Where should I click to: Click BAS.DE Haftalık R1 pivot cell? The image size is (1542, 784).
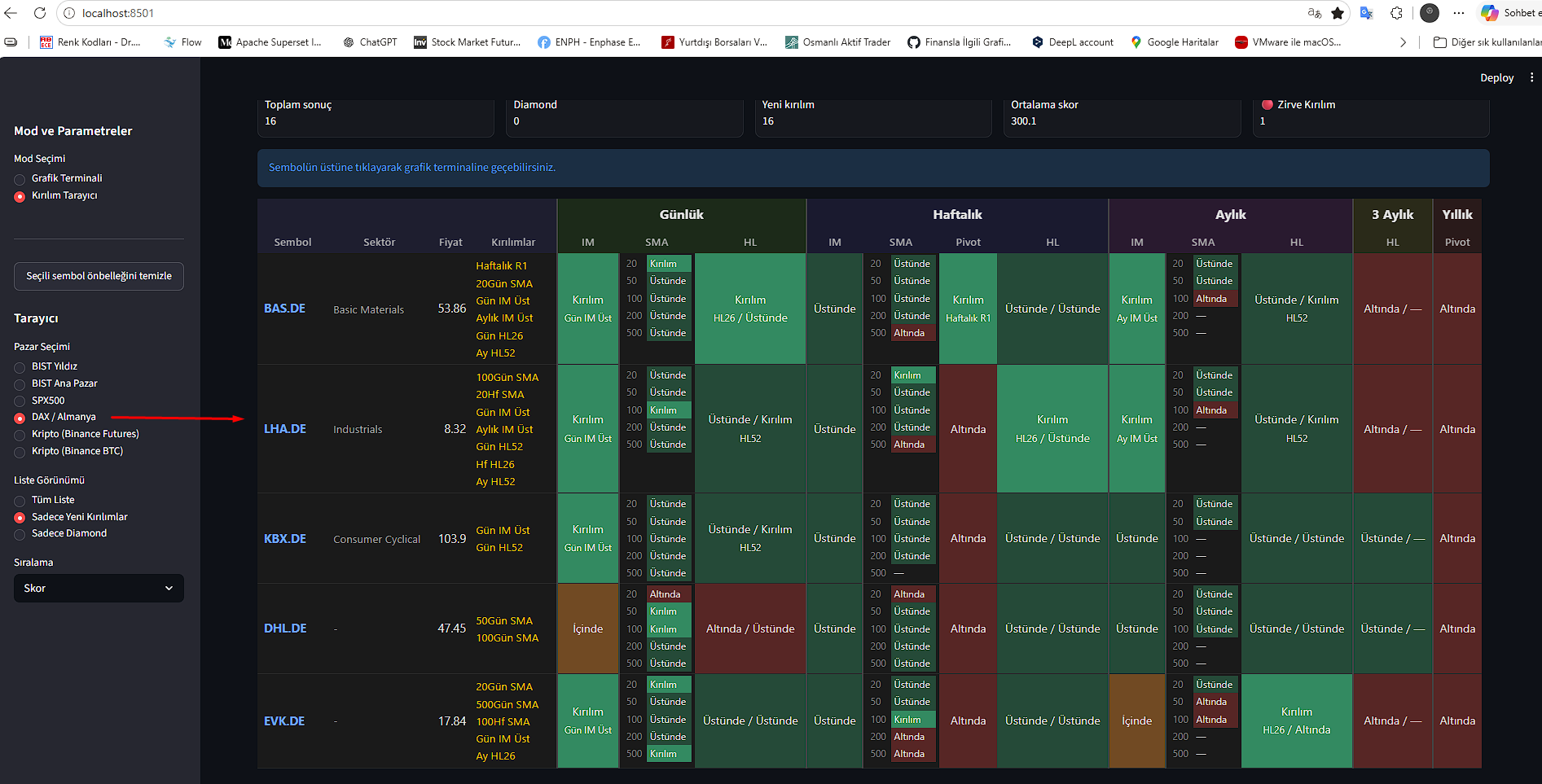coord(968,309)
